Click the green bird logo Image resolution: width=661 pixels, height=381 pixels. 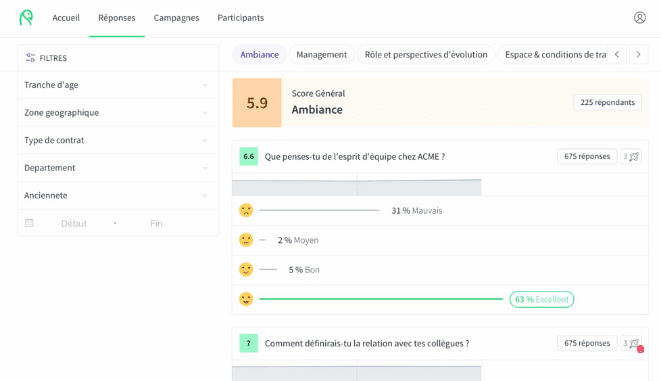[x=26, y=18]
